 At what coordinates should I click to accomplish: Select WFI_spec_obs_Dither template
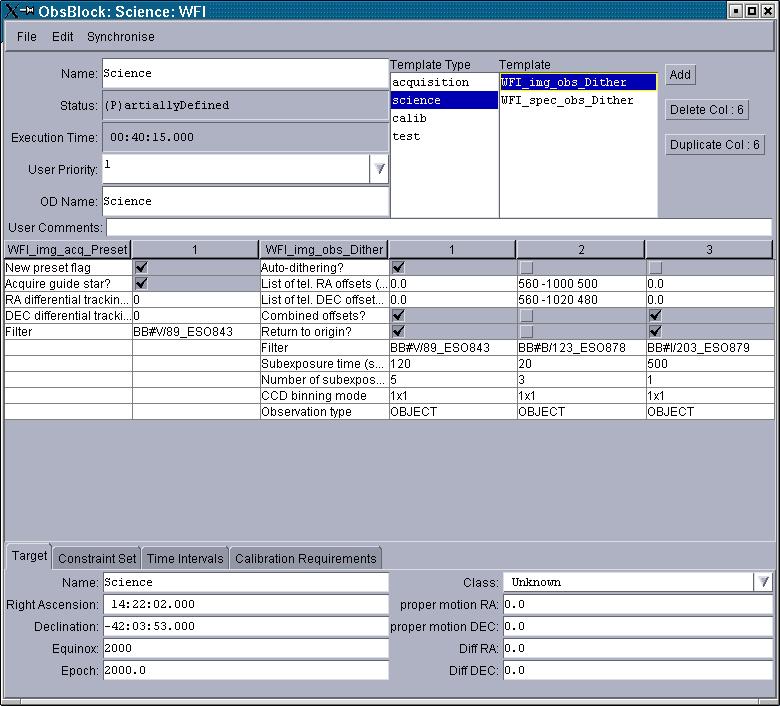coord(578,100)
